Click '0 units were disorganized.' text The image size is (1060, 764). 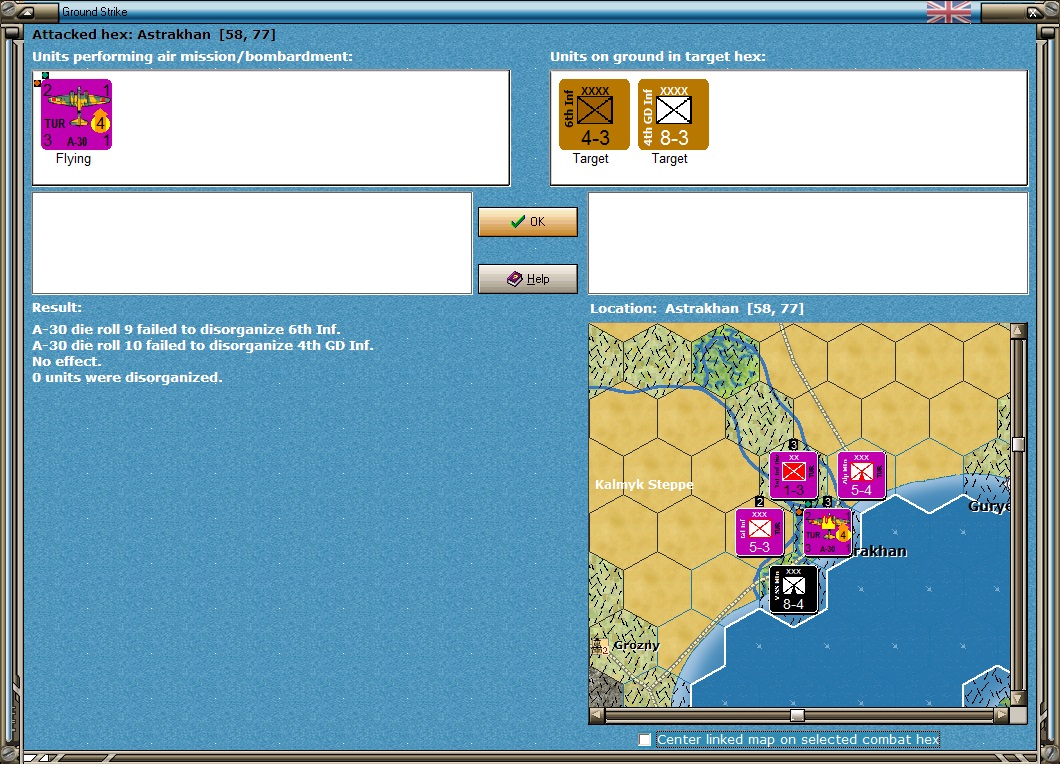click(x=127, y=377)
